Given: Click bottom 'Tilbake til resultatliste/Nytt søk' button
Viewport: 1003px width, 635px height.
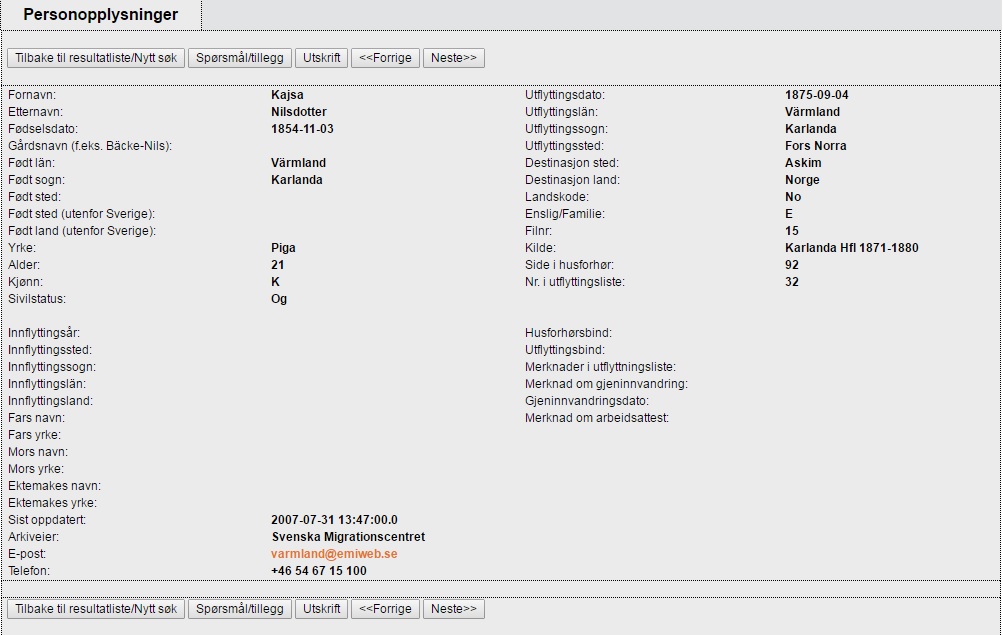Looking at the screenshot, I should [x=96, y=608].
